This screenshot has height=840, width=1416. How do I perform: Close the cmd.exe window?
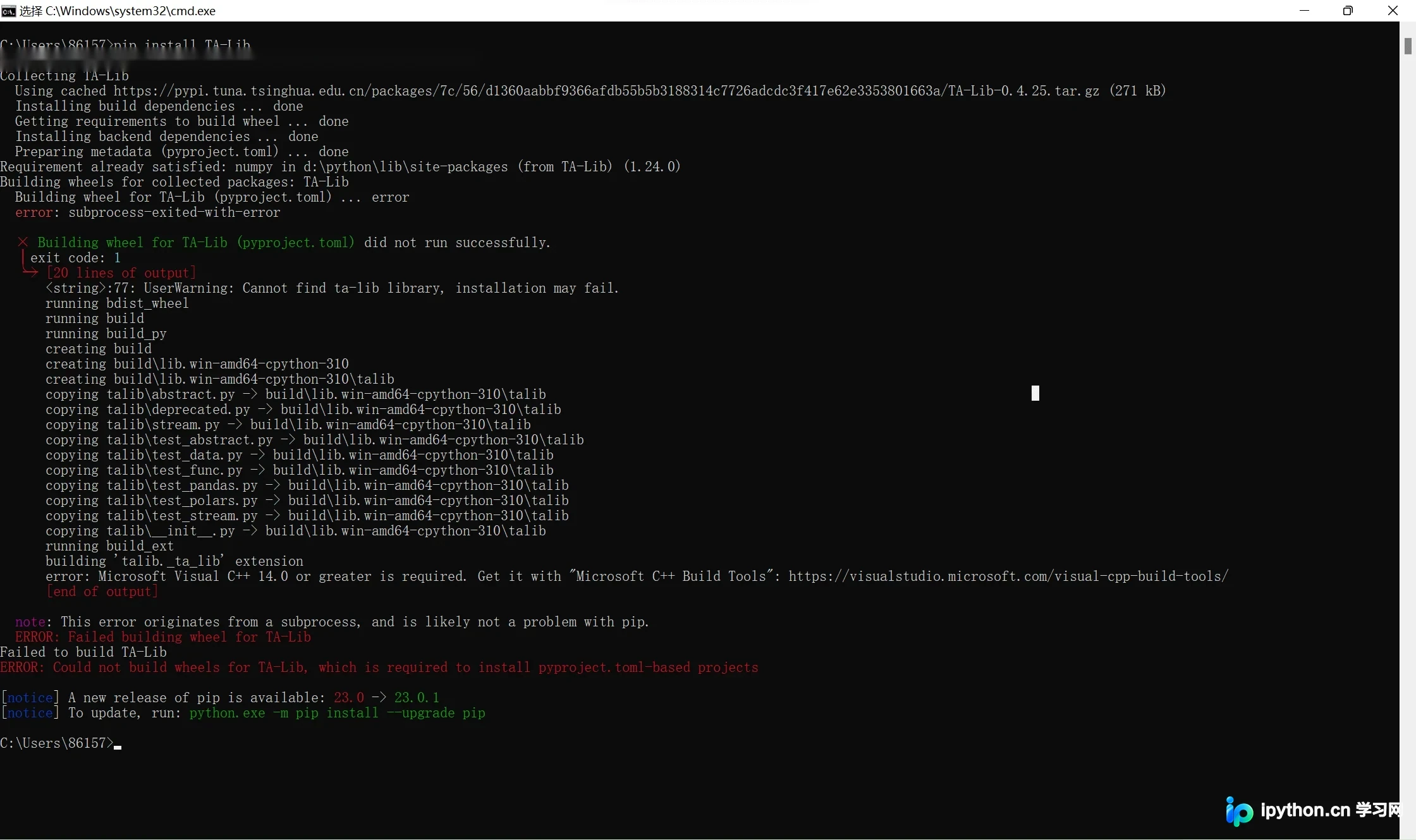coord(1393,11)
